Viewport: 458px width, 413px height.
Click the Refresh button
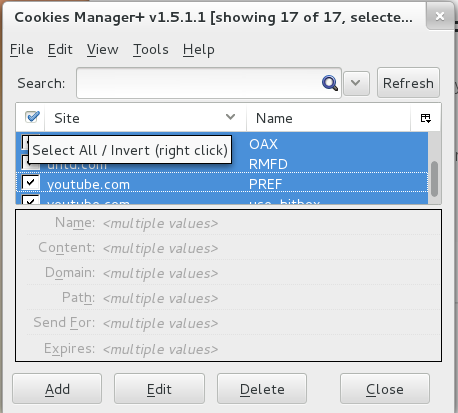click(x=408, y=83)
